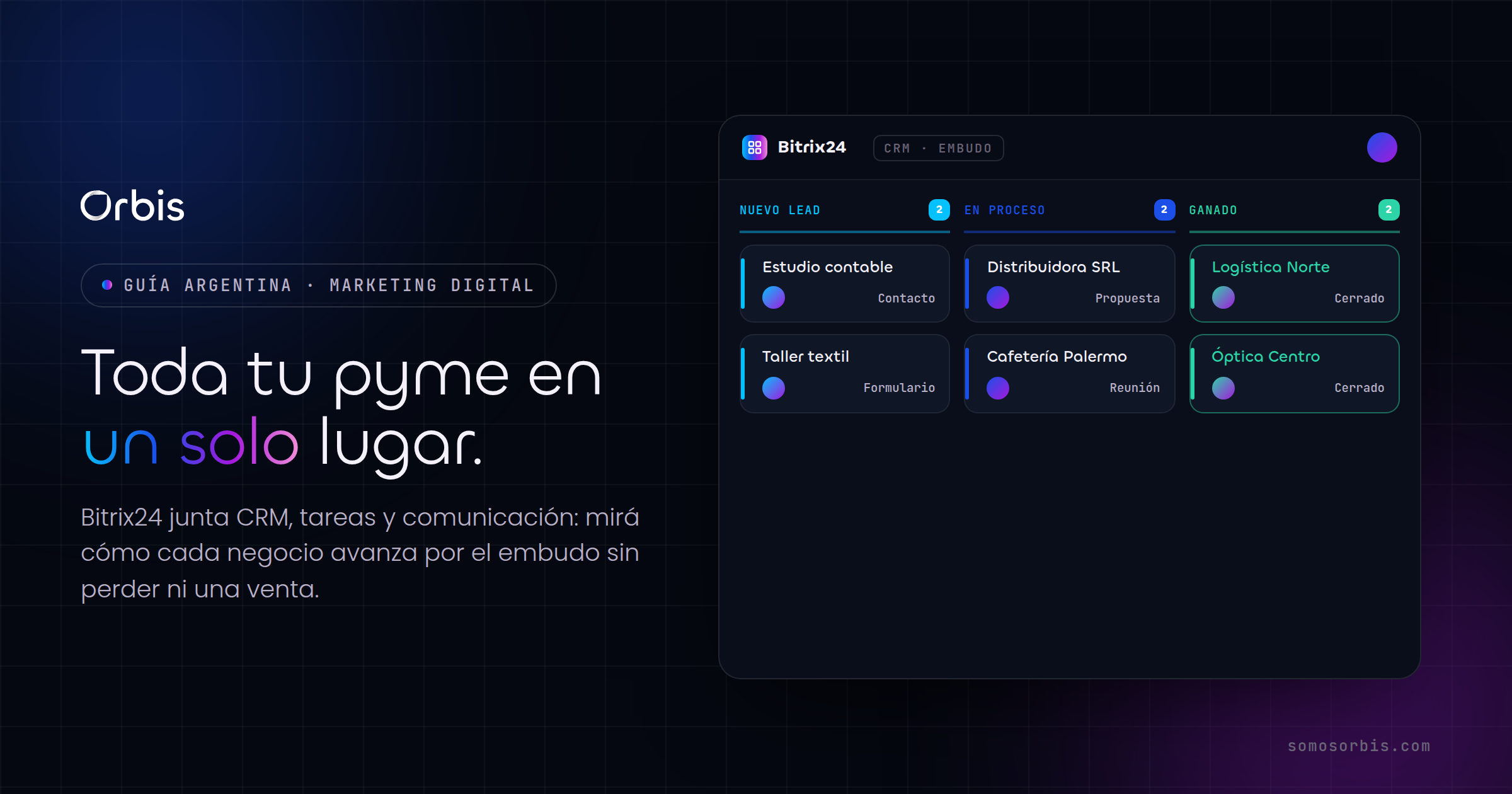This screenshot has width=1512, height=794.
Task: Click Cerrado label on Óptica Centro
Action: point(1359,388)
